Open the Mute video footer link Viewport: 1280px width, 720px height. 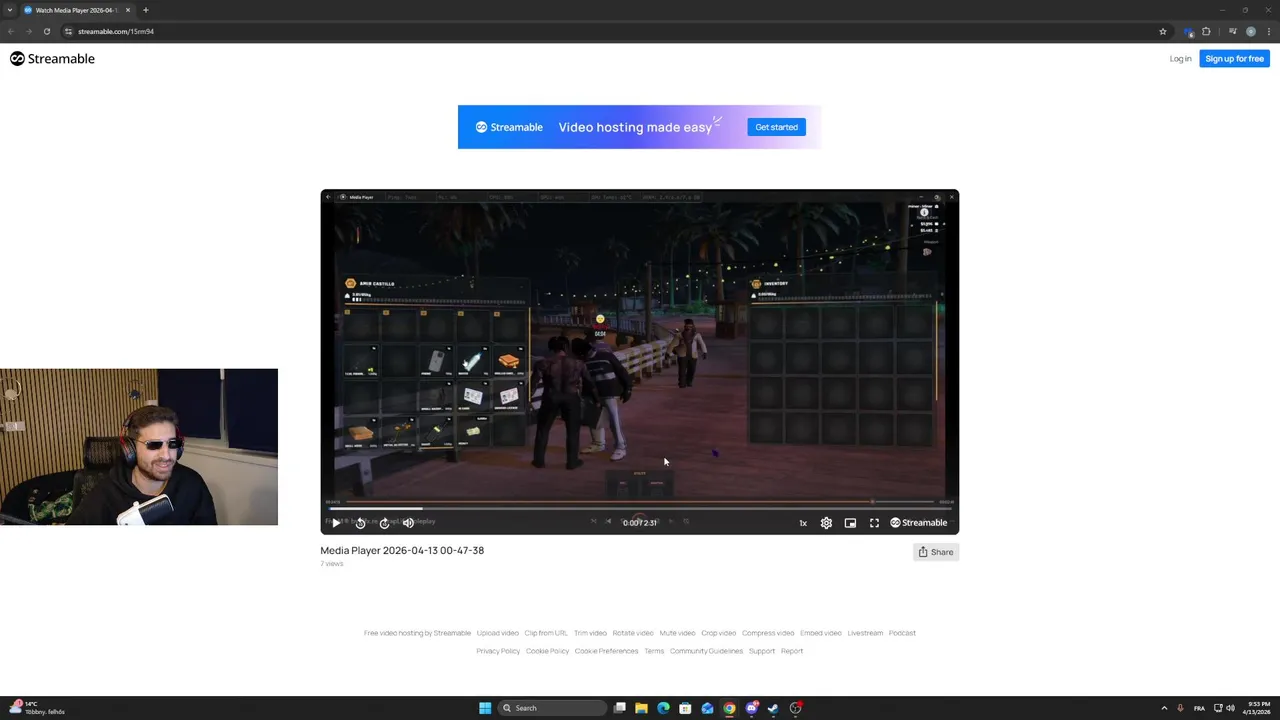677,633
